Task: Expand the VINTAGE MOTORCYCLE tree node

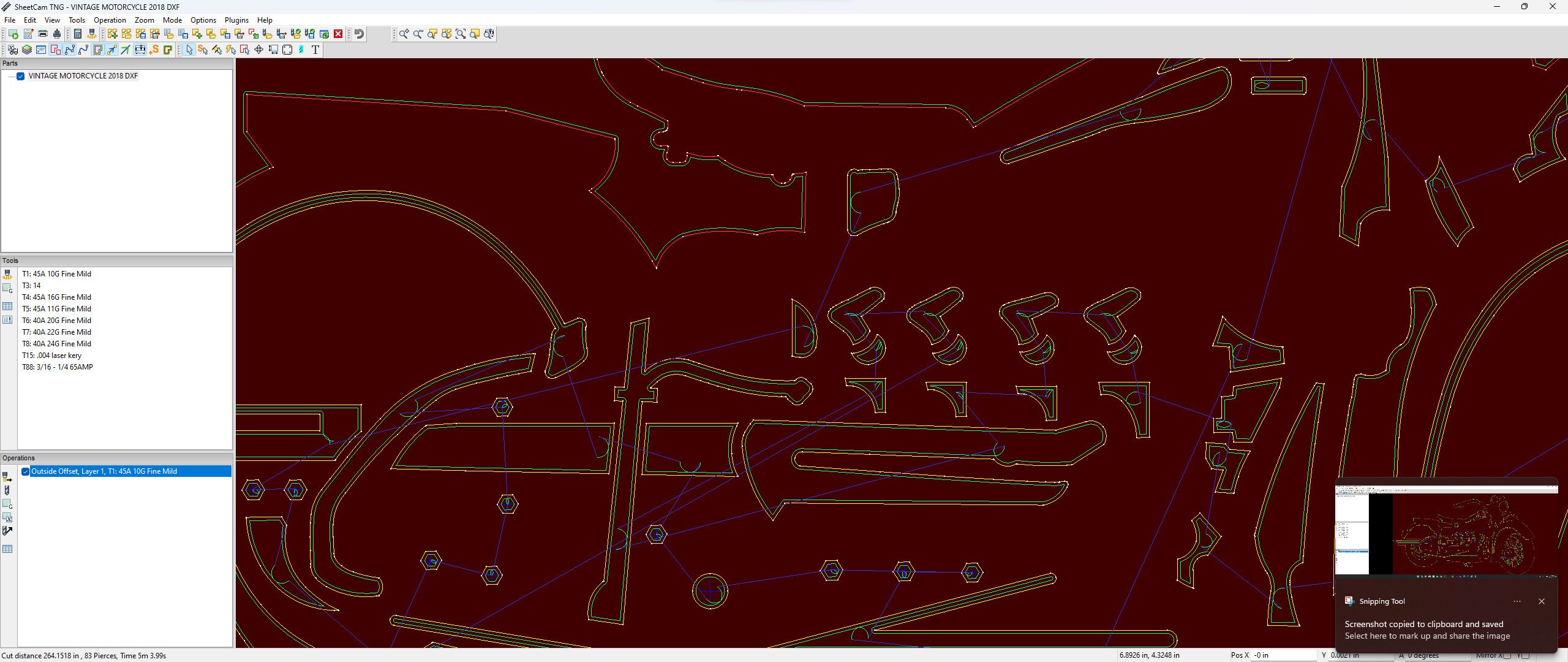Action: (x=12, y=76)
